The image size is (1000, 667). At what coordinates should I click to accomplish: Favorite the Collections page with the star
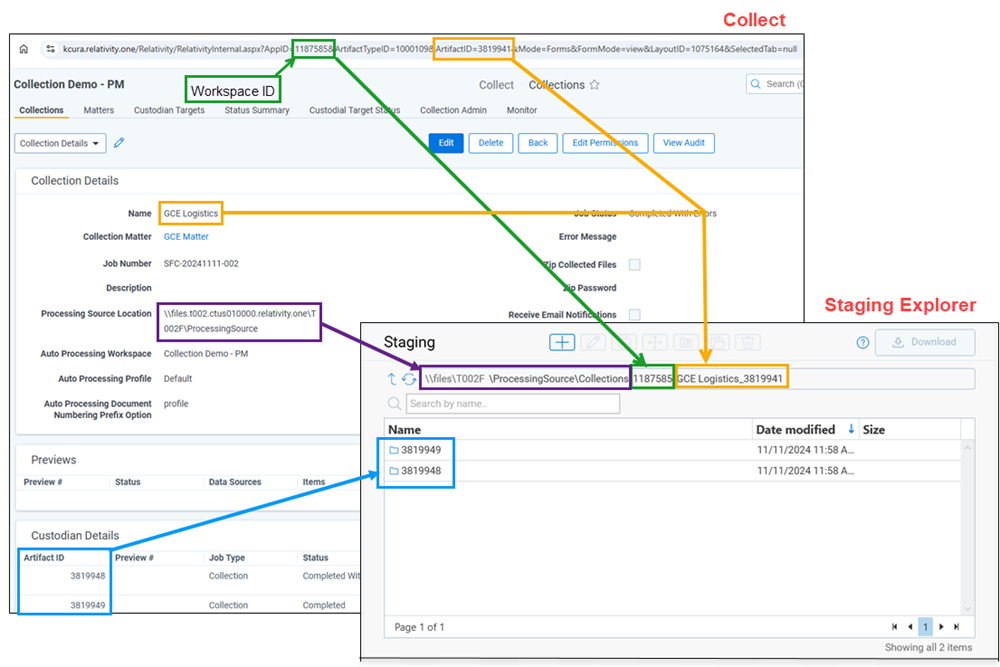point(594,85)
